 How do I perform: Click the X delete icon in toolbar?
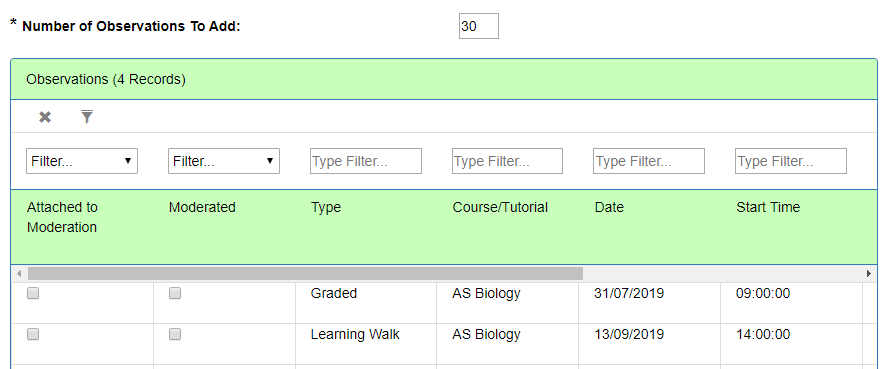pyautogui.click(x=45, y=117)
